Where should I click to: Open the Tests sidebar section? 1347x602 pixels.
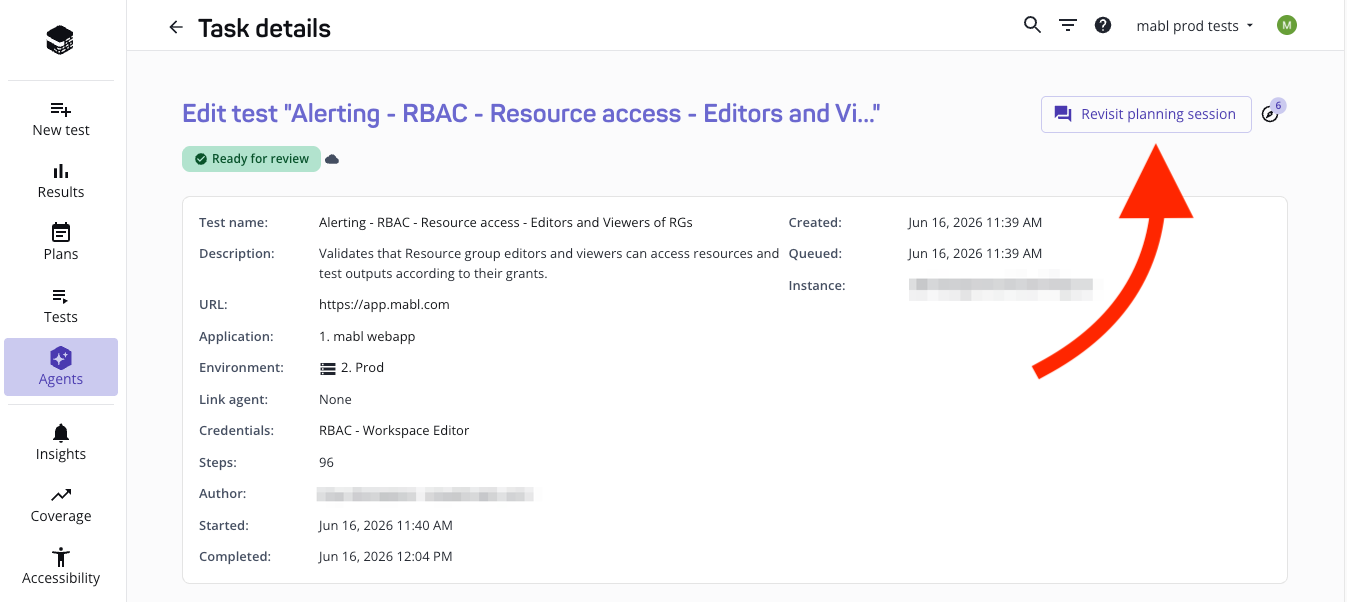(x=61, y=306)
